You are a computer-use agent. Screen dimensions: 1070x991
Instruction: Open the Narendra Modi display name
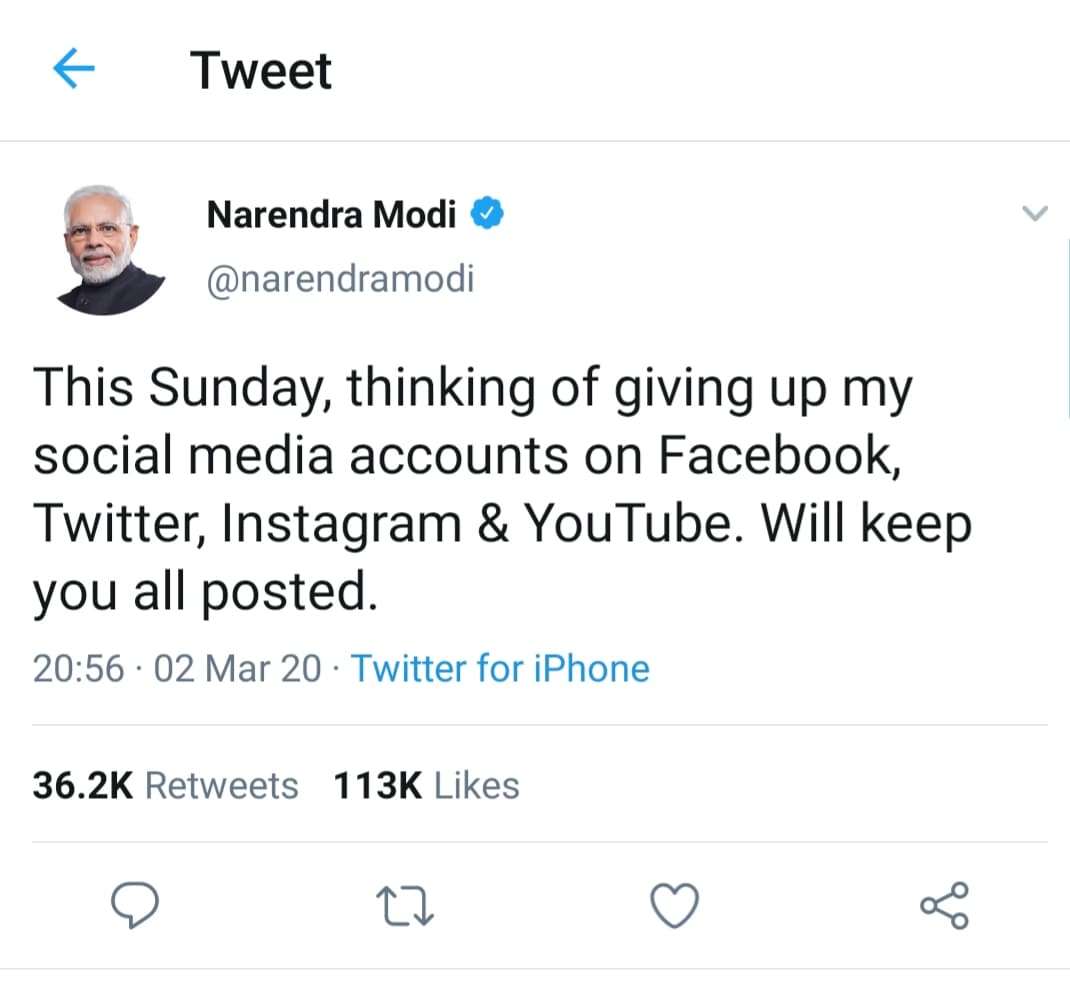[331, 214]
